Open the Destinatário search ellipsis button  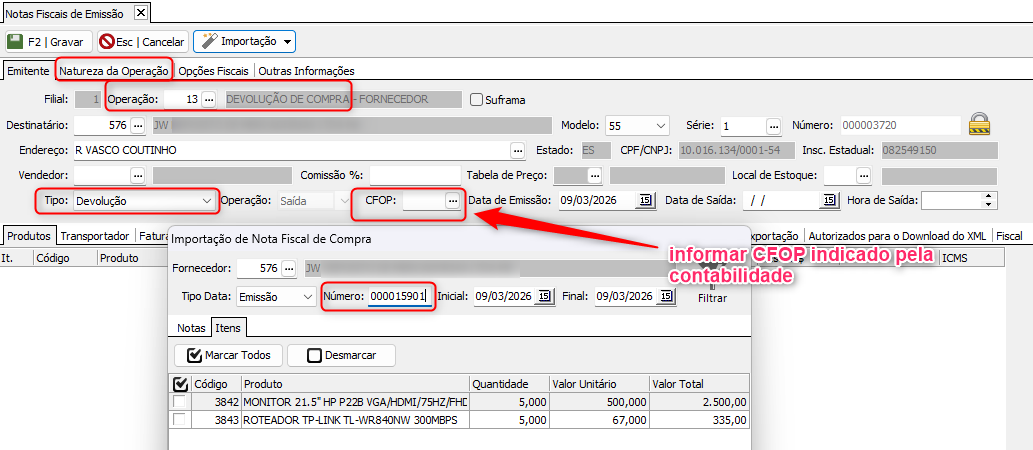[137, 125]
